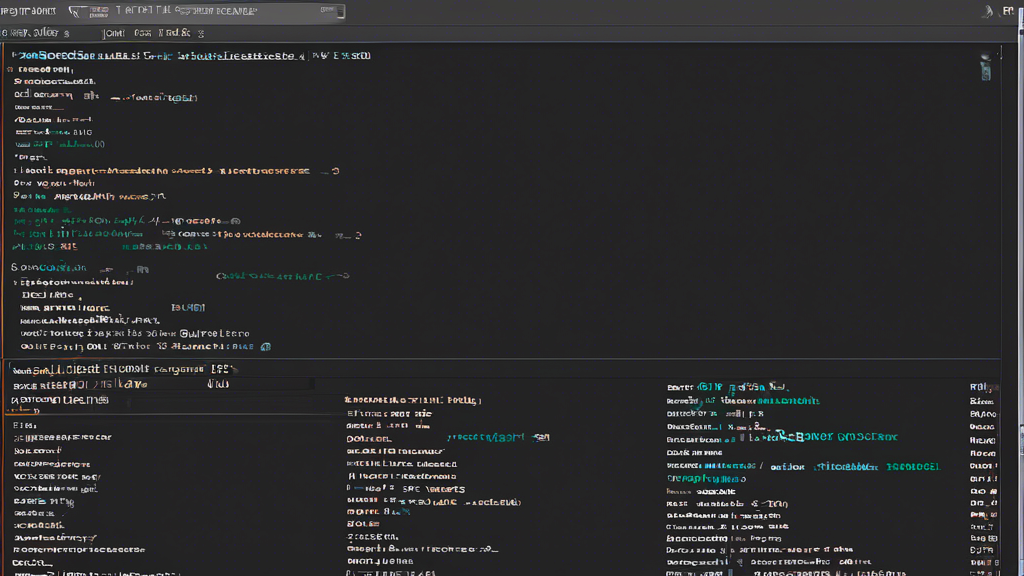Click the feather-like icon in the top-right corner
Viewport: 1024px width, 576px height.
pyautogui.click(x=988, y=12)
